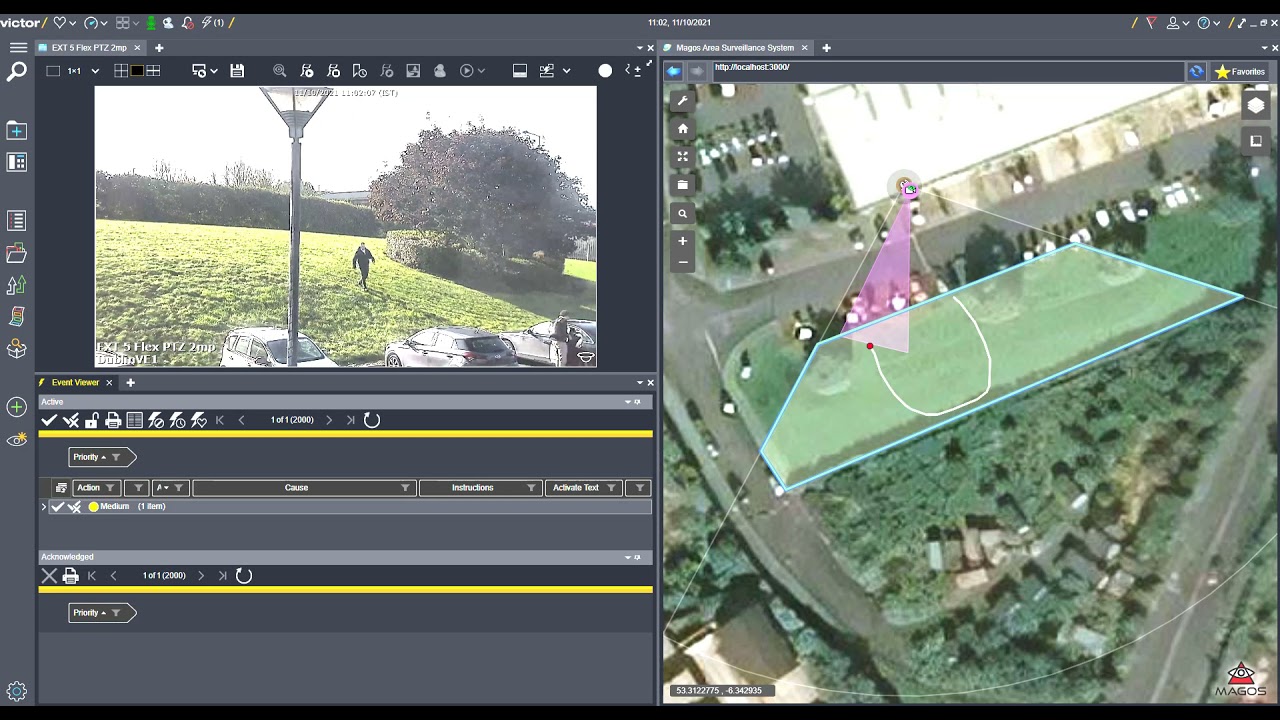The width and height of the screenshot is (1280, 720).
Task: Open the playback play-circle dropdown
Action: [472, 71]
